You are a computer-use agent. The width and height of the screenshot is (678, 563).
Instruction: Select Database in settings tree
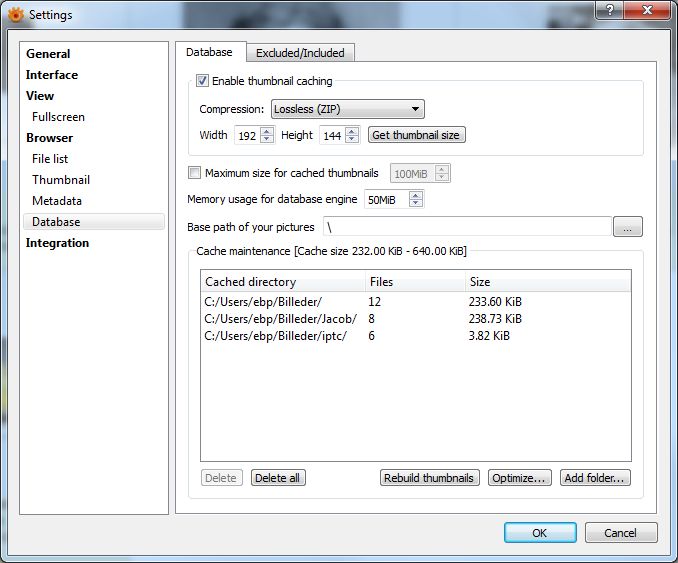[94, 222]
